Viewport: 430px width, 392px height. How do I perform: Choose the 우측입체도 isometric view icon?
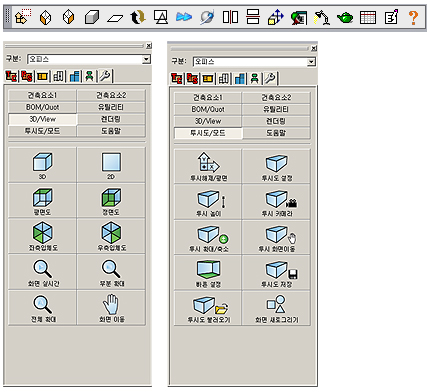point(111,237)
